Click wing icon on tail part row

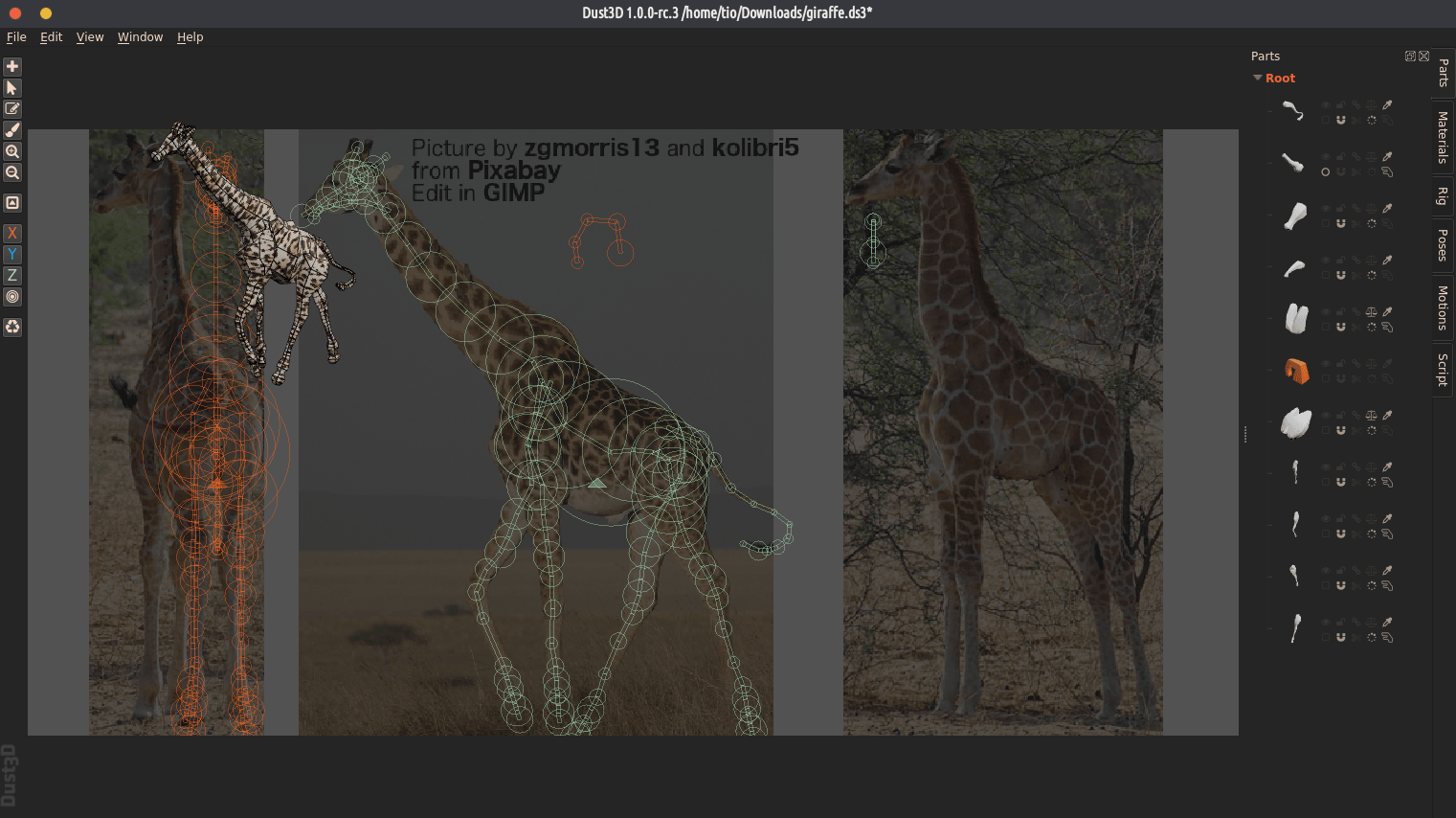(1387, 120)
